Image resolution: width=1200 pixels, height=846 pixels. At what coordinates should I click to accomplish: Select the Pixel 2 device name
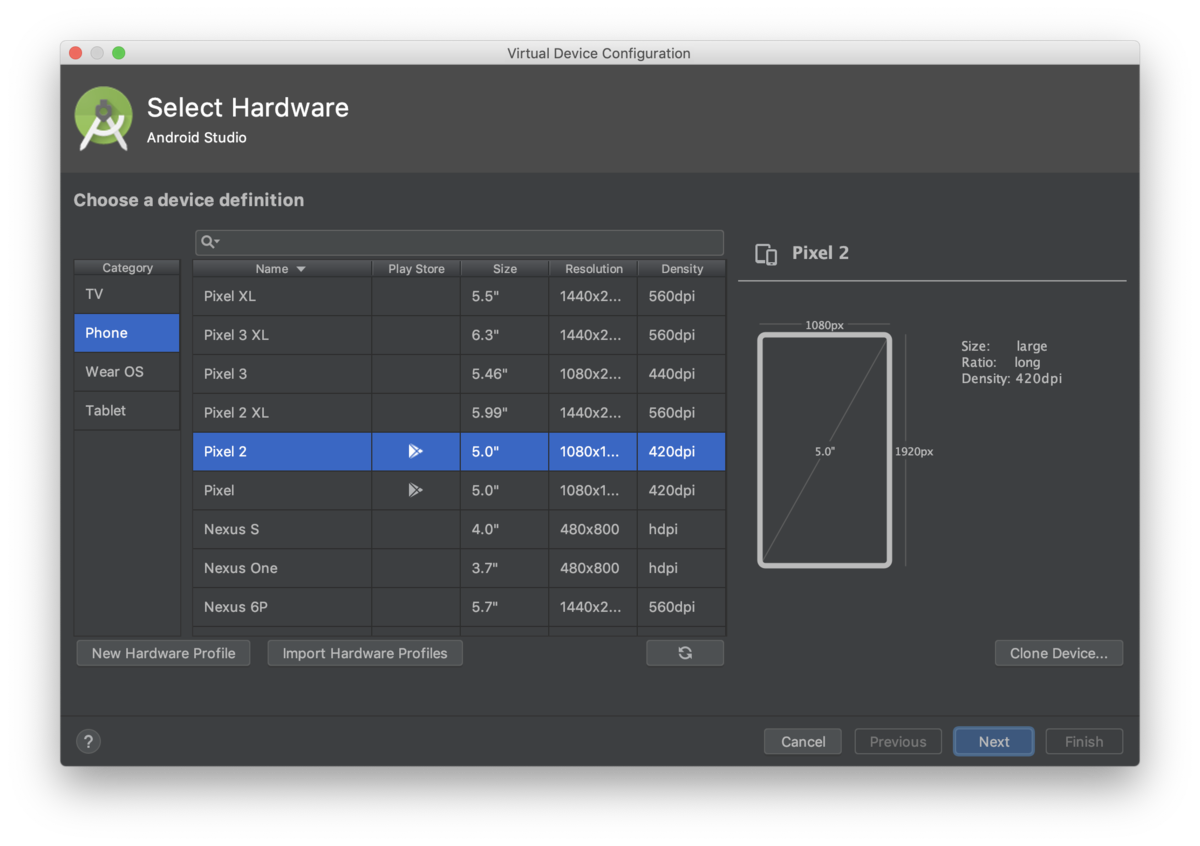point(225,452)
